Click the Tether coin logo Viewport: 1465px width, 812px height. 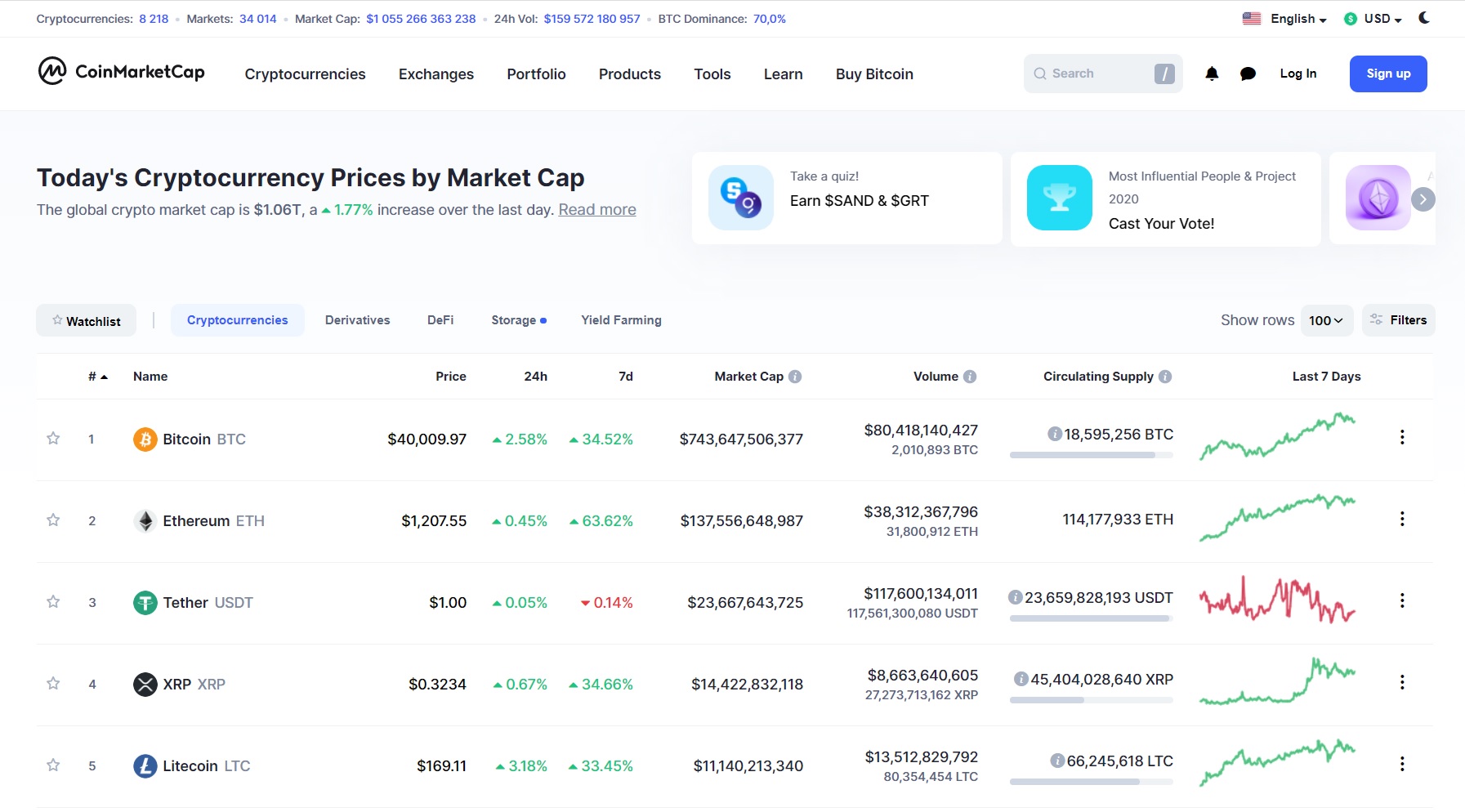point(145,603)
